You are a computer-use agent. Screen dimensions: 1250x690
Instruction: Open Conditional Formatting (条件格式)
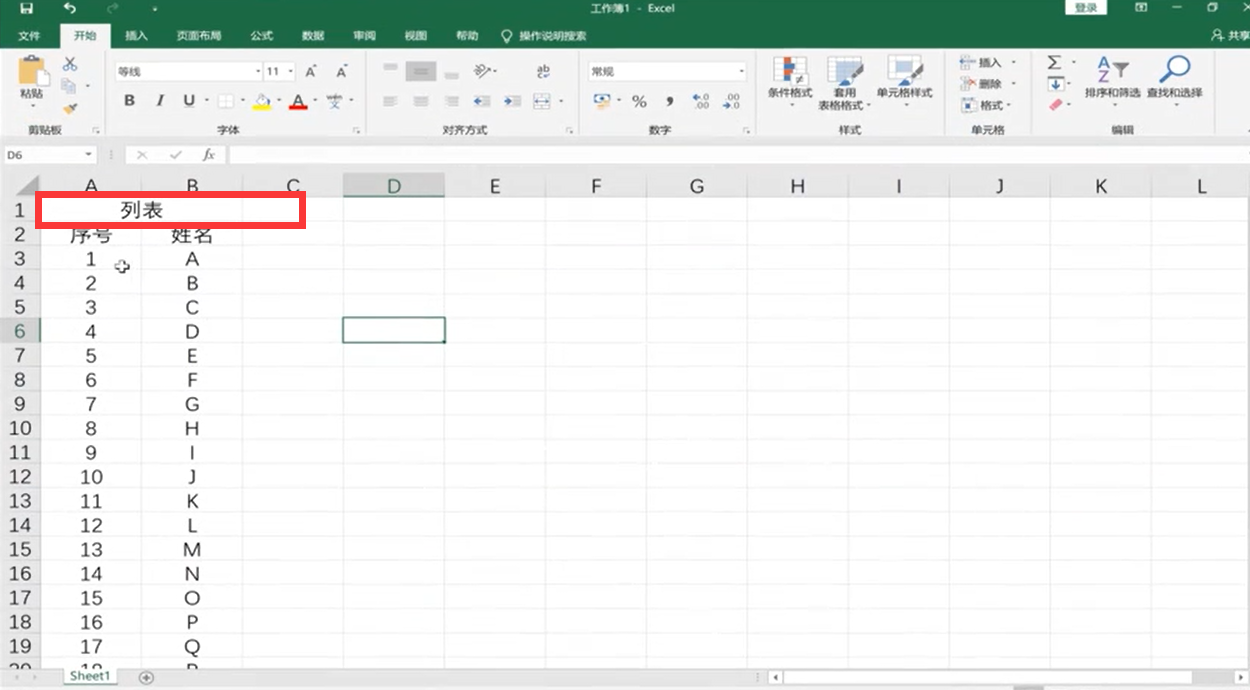click(790, 82)
